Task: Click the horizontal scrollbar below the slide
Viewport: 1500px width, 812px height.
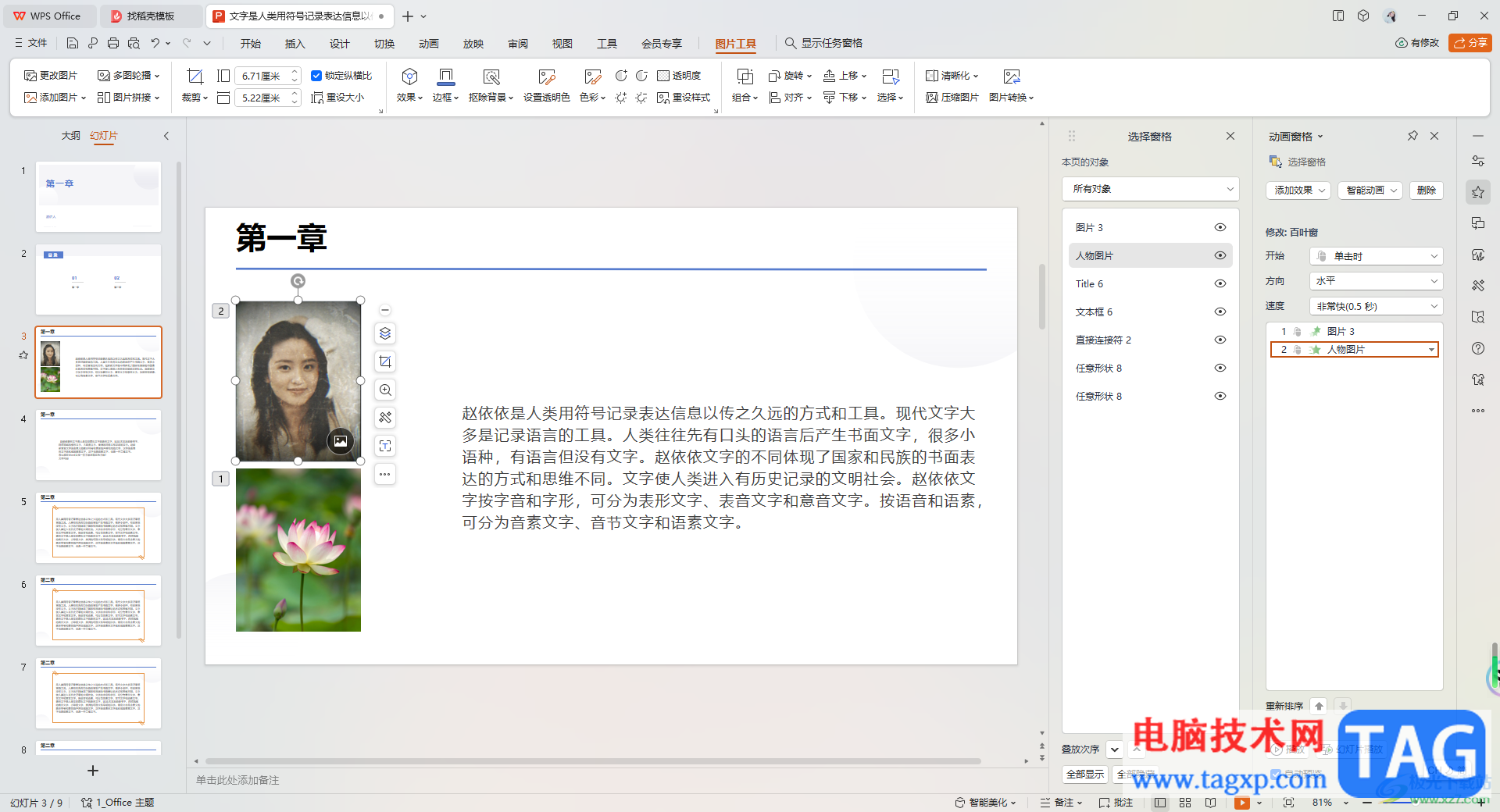Action: [x=593, y=760]
